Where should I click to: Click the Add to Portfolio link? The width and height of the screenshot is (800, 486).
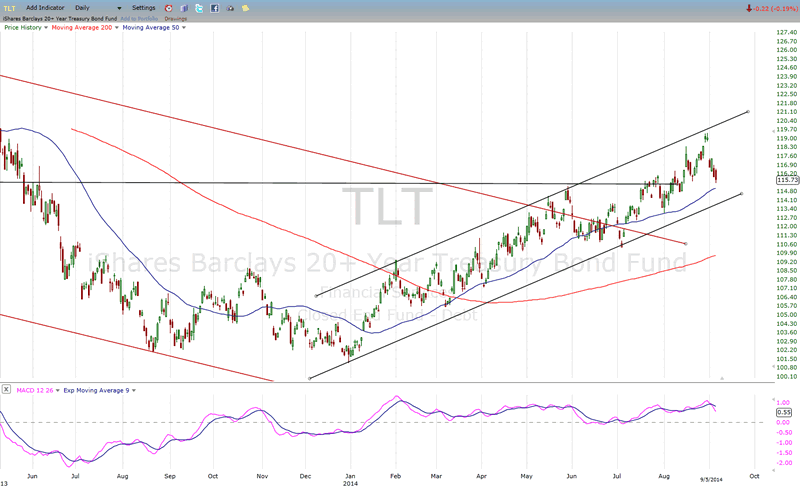(x=139, y=19)
